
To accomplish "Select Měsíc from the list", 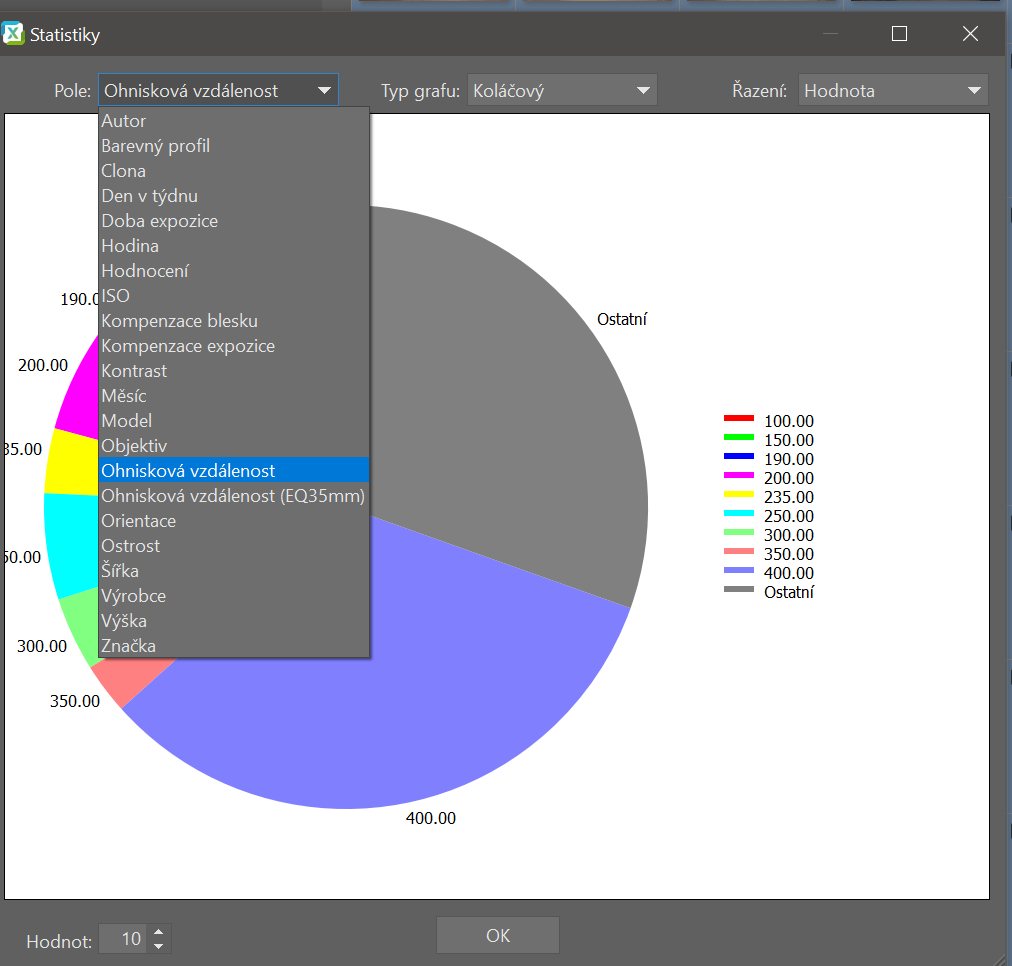I will pos(234,396).
